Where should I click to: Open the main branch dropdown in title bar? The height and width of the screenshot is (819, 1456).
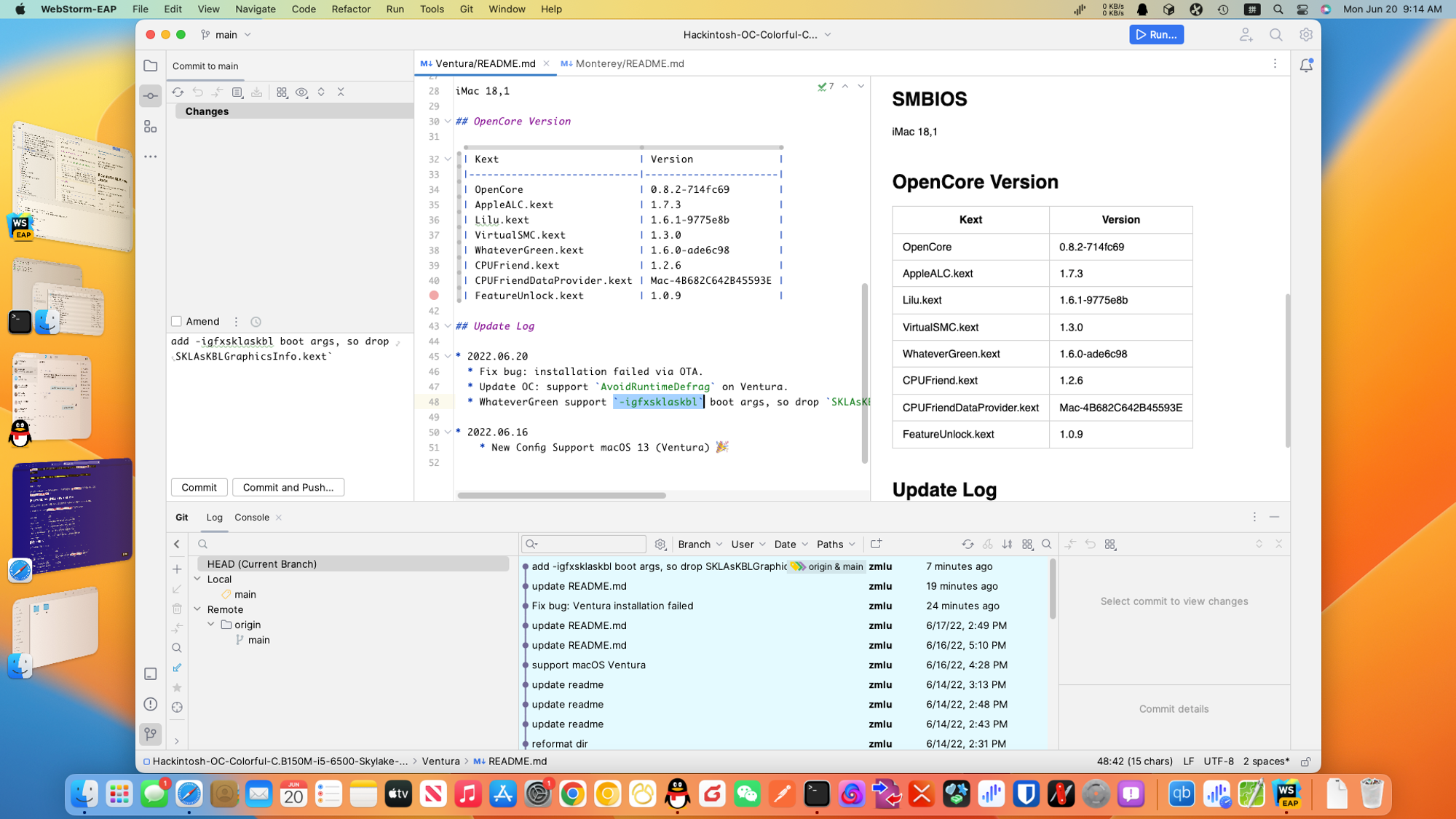coord(226,35)
